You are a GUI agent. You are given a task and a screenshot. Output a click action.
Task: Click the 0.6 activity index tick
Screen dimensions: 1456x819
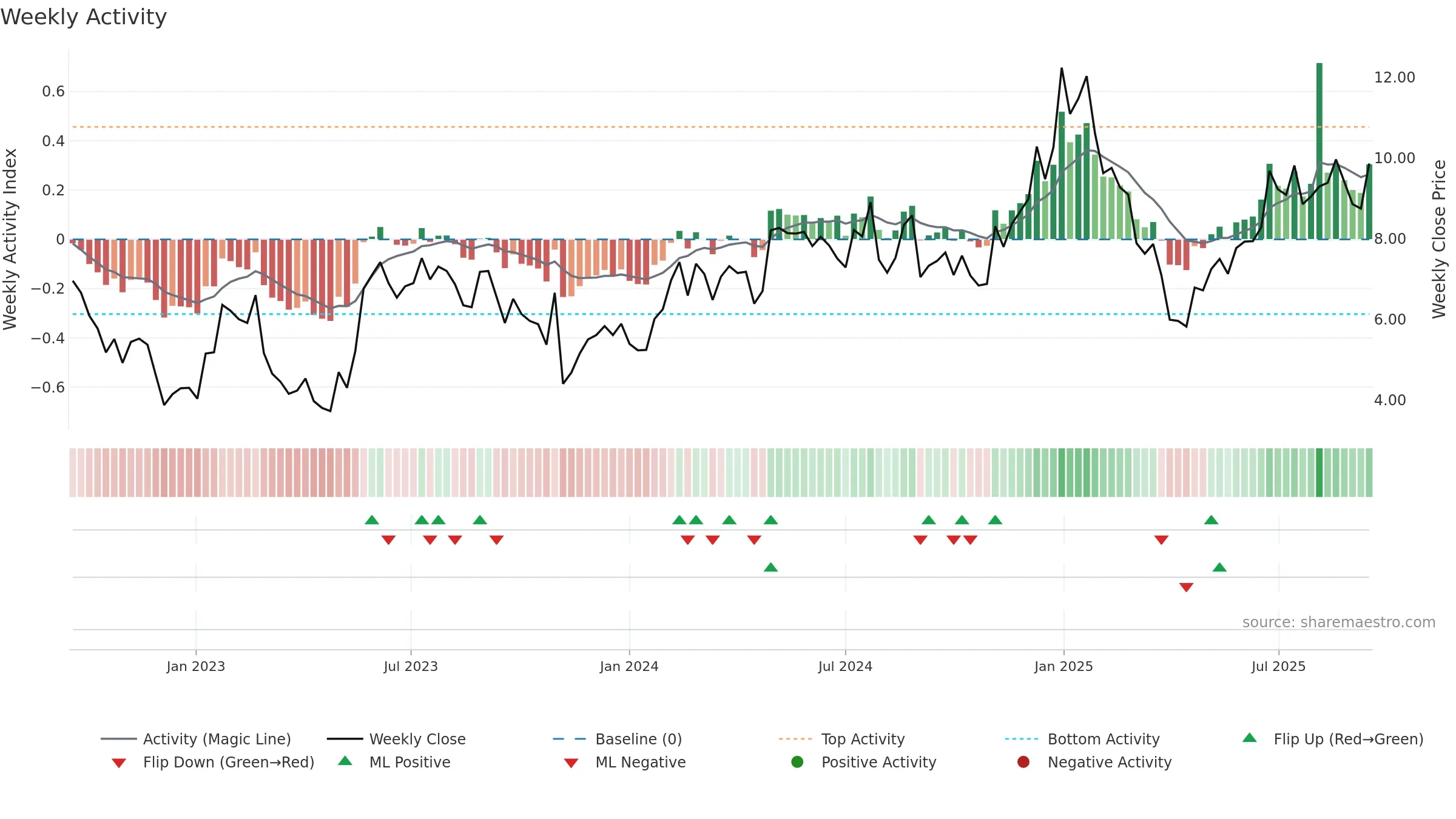tap(53, 92)
